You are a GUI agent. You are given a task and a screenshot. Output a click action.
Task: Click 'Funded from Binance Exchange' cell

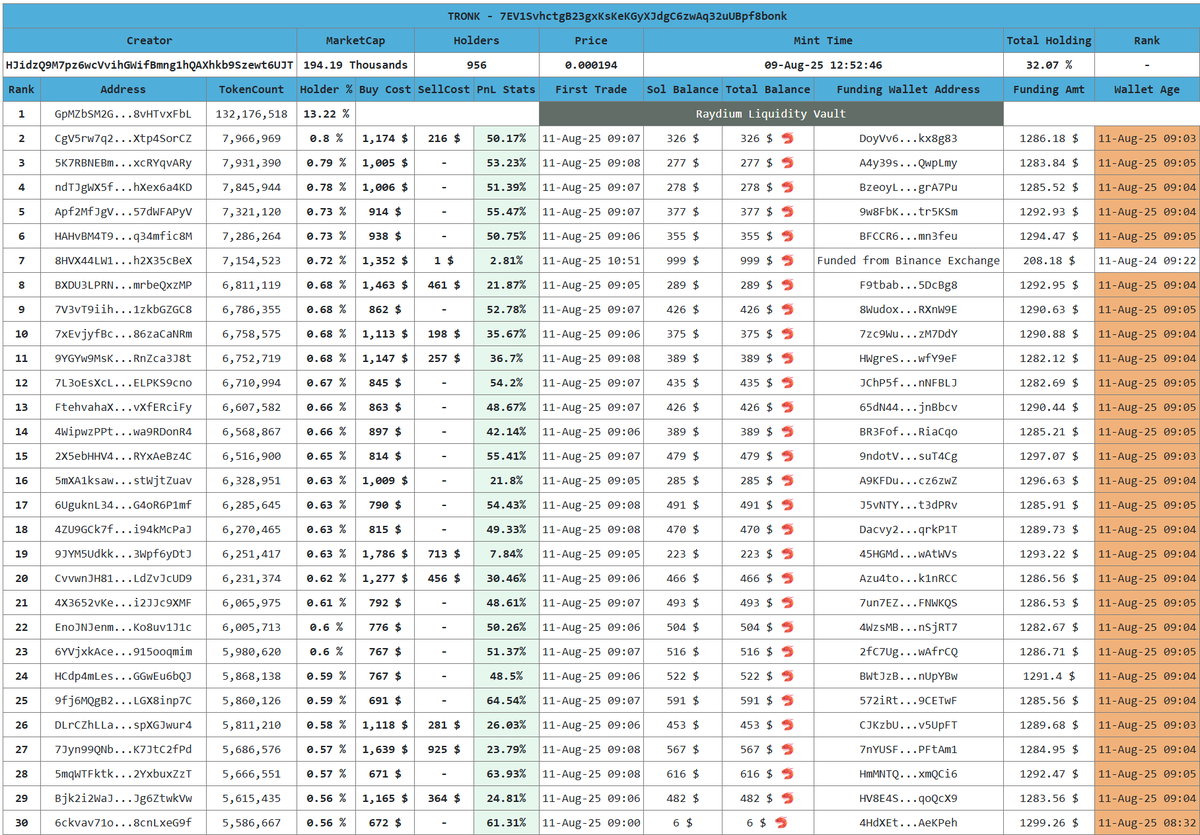[x=908, y=260]
